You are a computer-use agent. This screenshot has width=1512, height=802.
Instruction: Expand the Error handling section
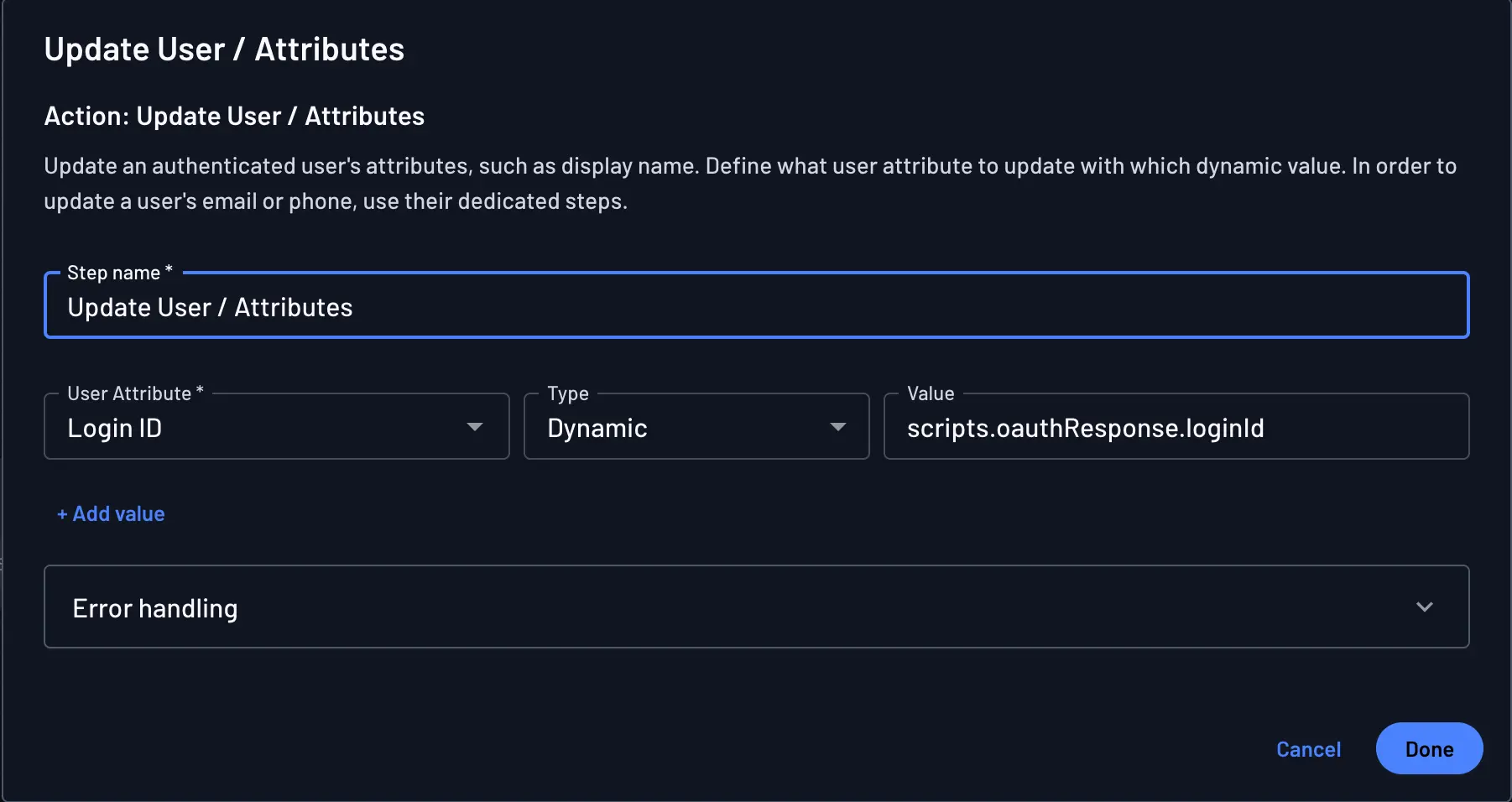tap(756, 607)
